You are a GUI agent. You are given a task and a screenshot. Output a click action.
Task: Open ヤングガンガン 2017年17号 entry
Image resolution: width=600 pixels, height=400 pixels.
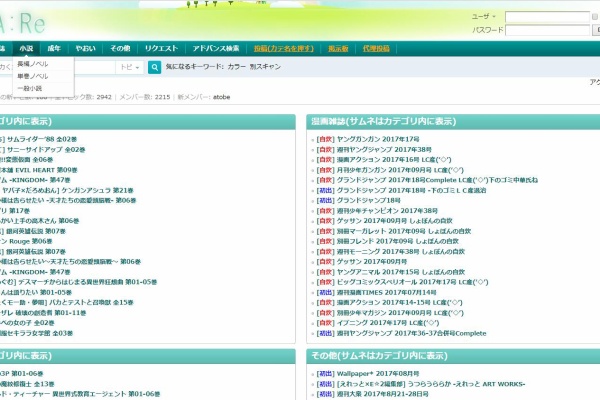point(378,139)
